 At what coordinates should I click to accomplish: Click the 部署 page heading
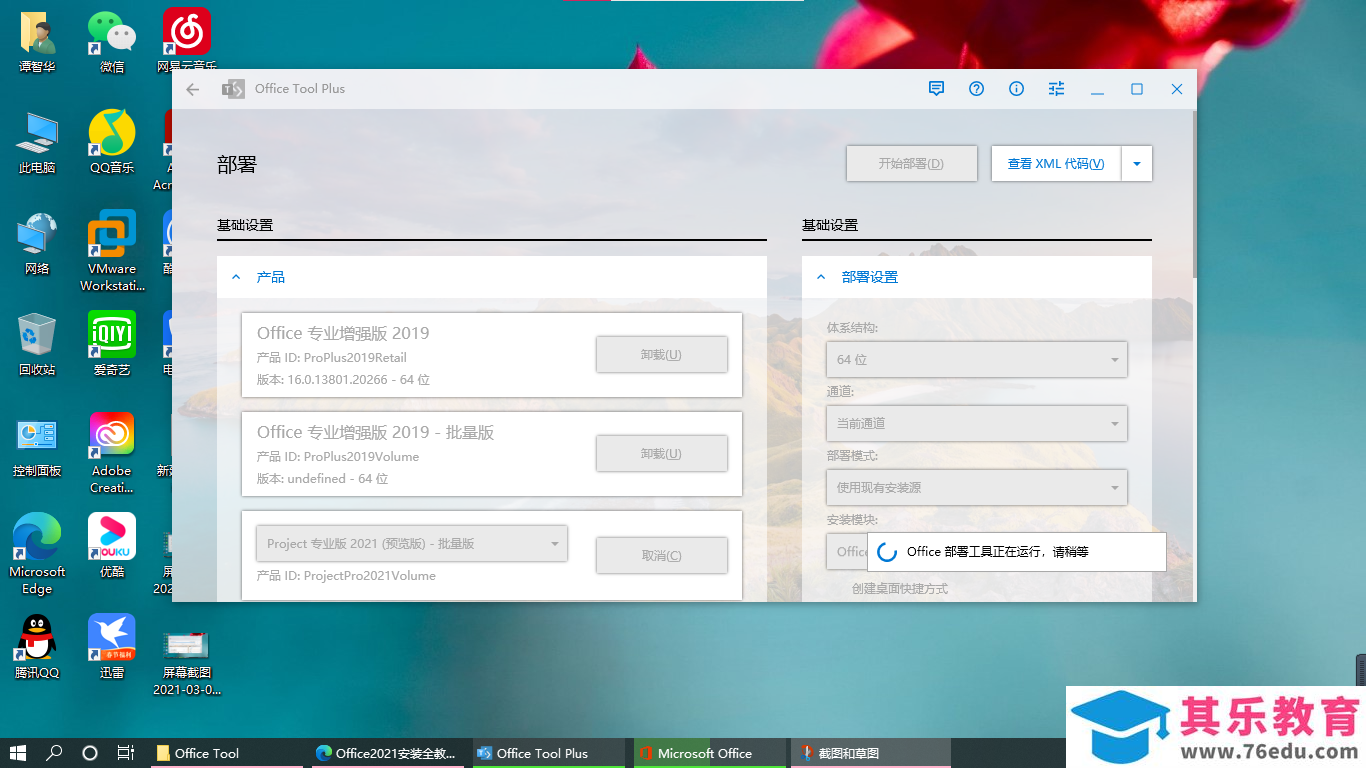[237, 165]
